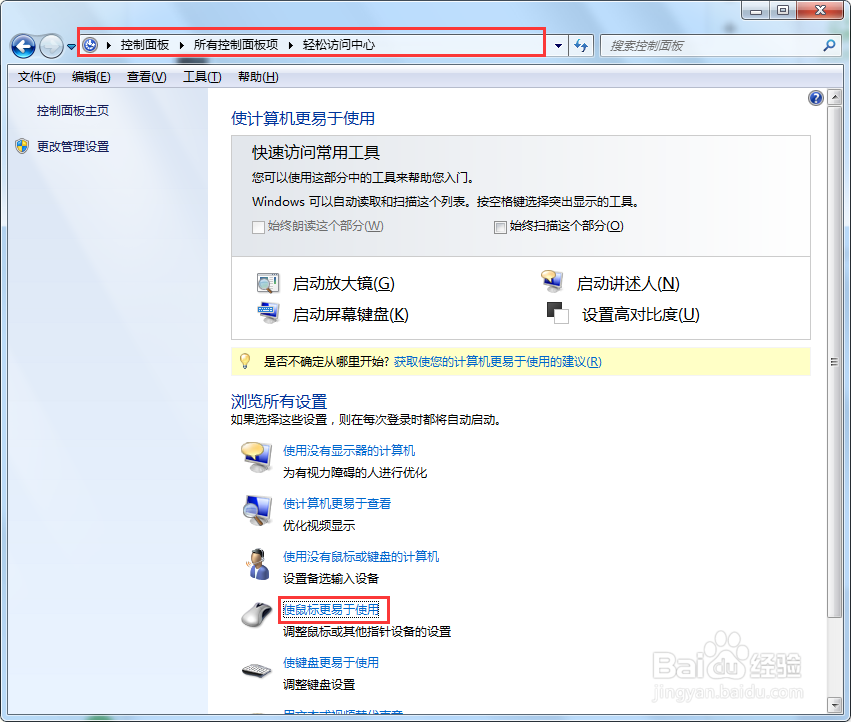Launch 启动屏幕键盘(K)
Viewport: 851px width, 722px height.
pos(351,315)
